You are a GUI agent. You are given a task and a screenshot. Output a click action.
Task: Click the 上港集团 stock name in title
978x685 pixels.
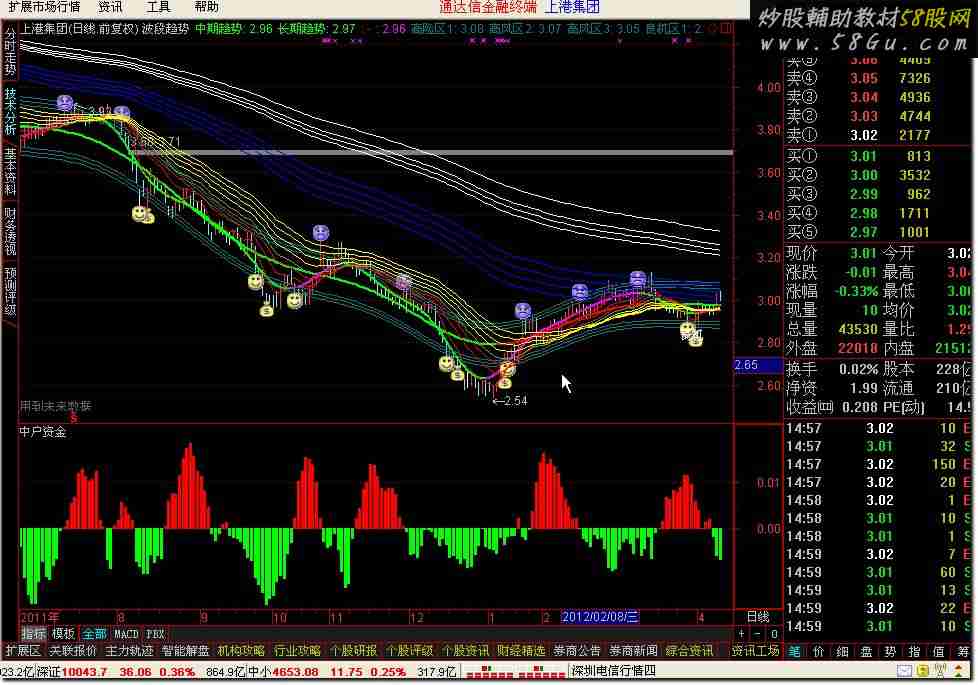point(572,7)
